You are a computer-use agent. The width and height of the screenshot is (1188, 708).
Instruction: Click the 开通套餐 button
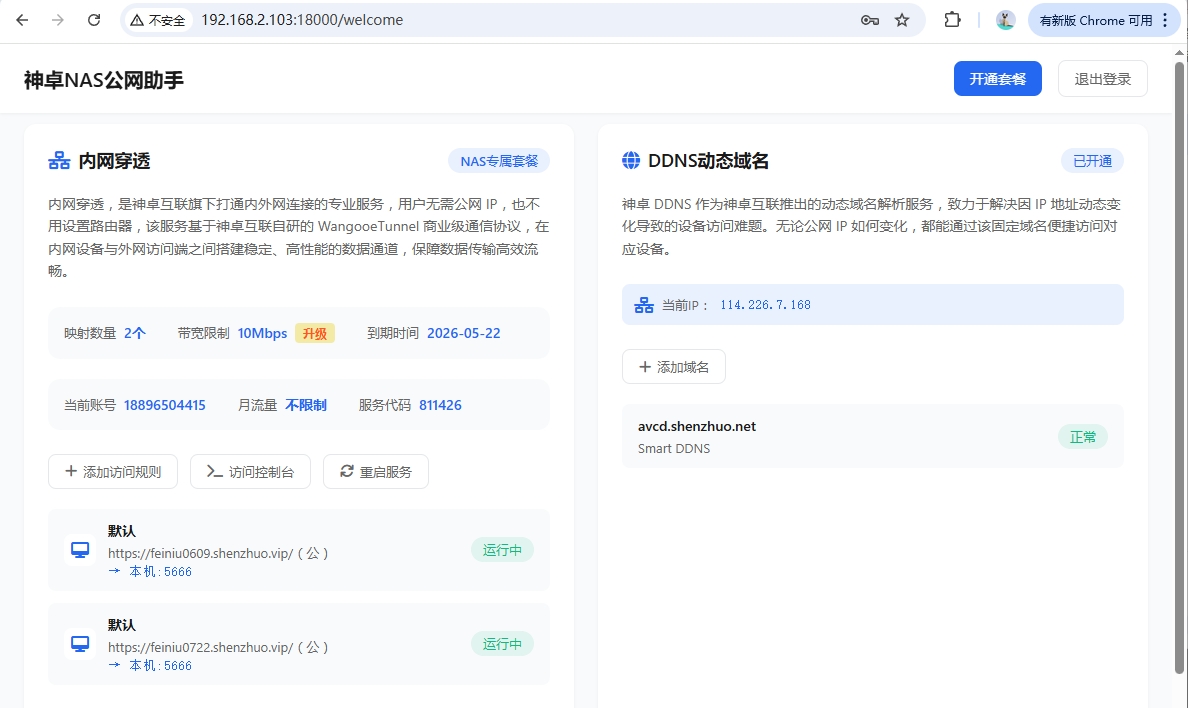(997, 79)
